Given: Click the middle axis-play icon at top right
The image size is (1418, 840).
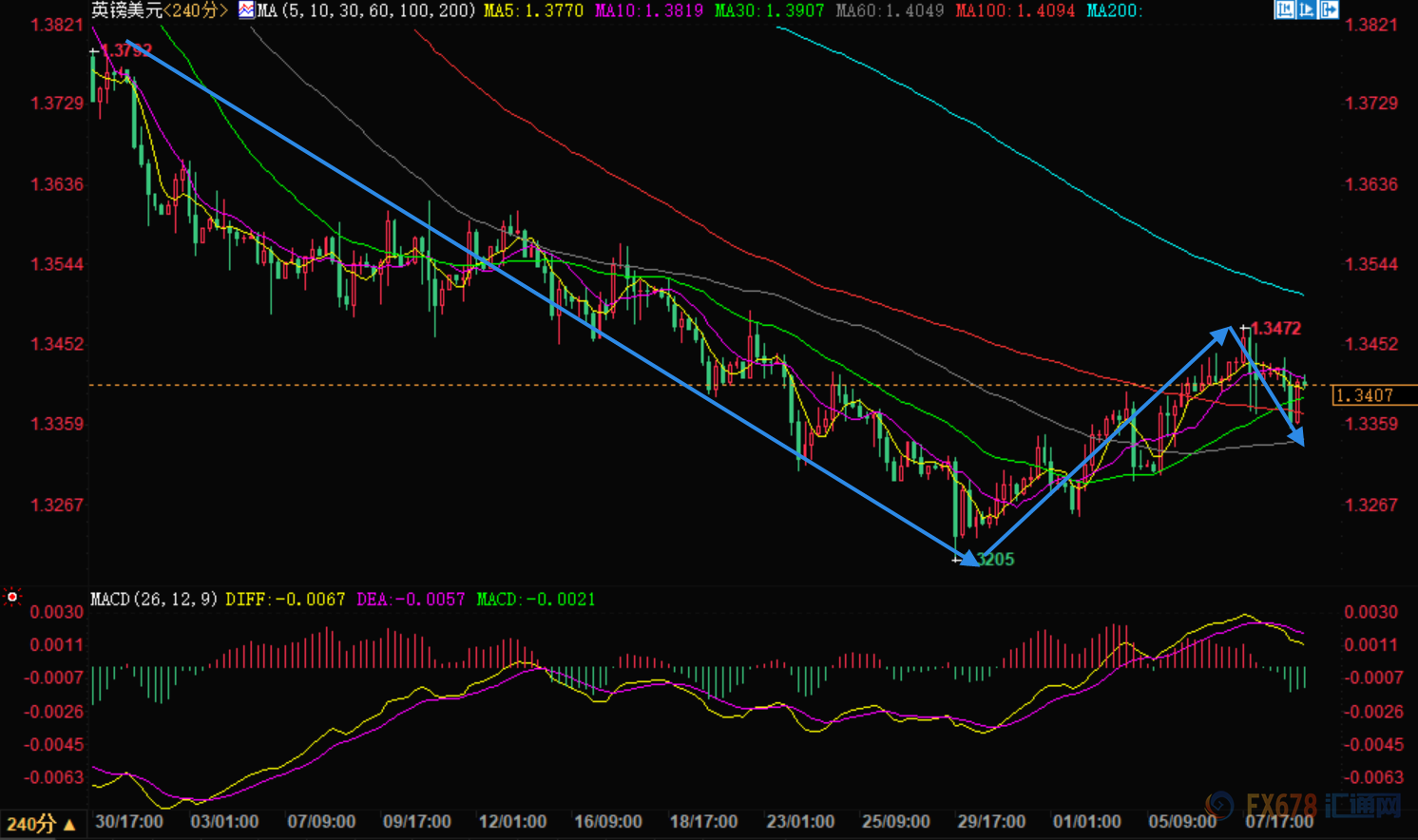Looking at the screenshot, I should [x=1306, y=10].
